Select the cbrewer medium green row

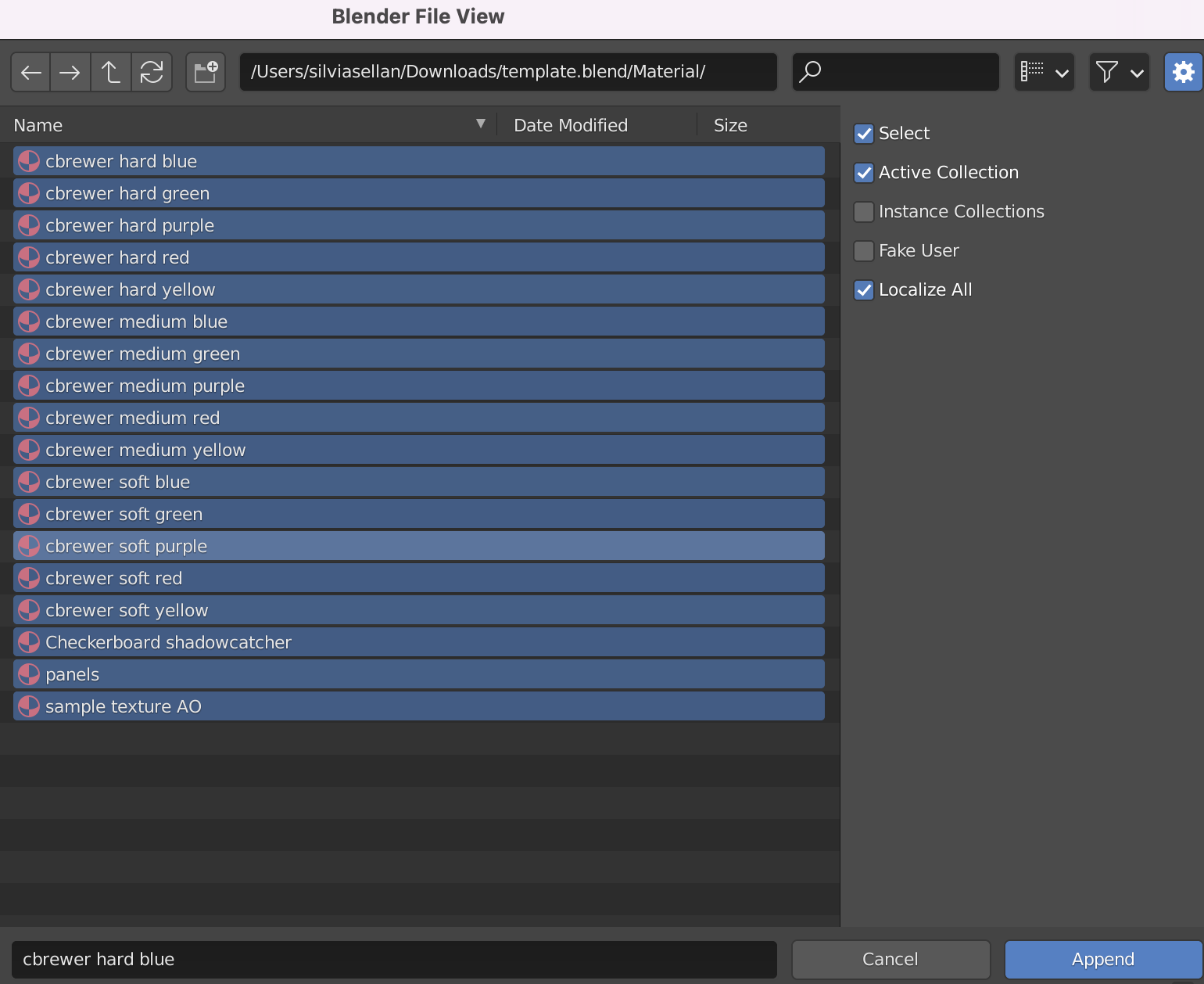pyautogui.click(x=419, y=354)
